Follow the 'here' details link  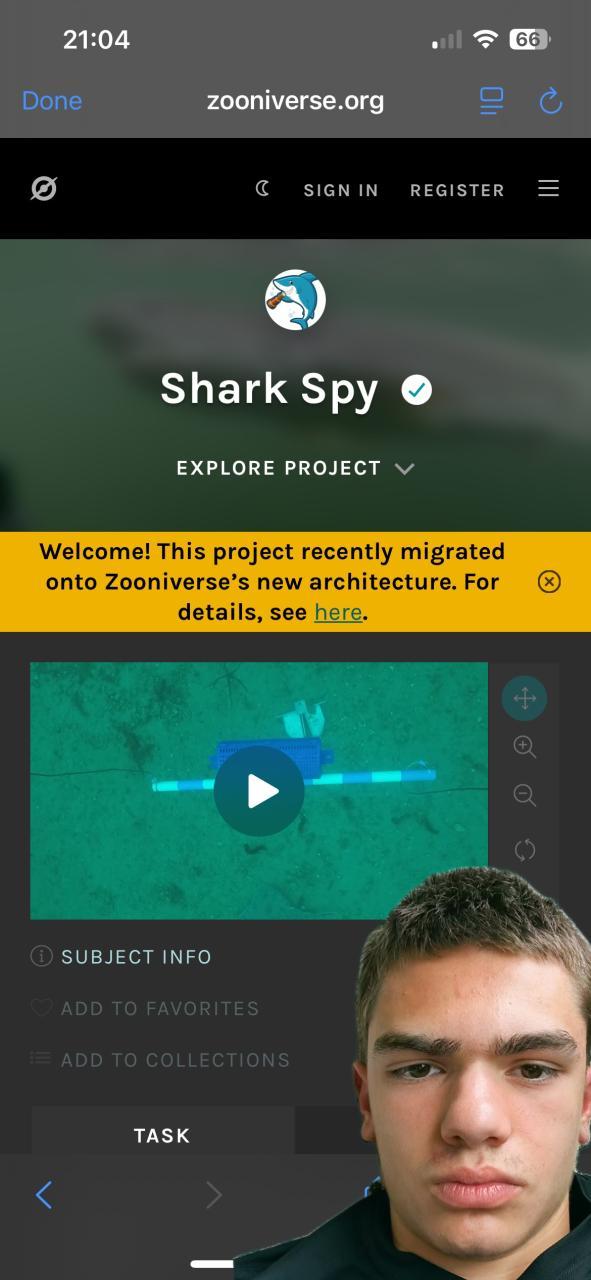point(338,612)
